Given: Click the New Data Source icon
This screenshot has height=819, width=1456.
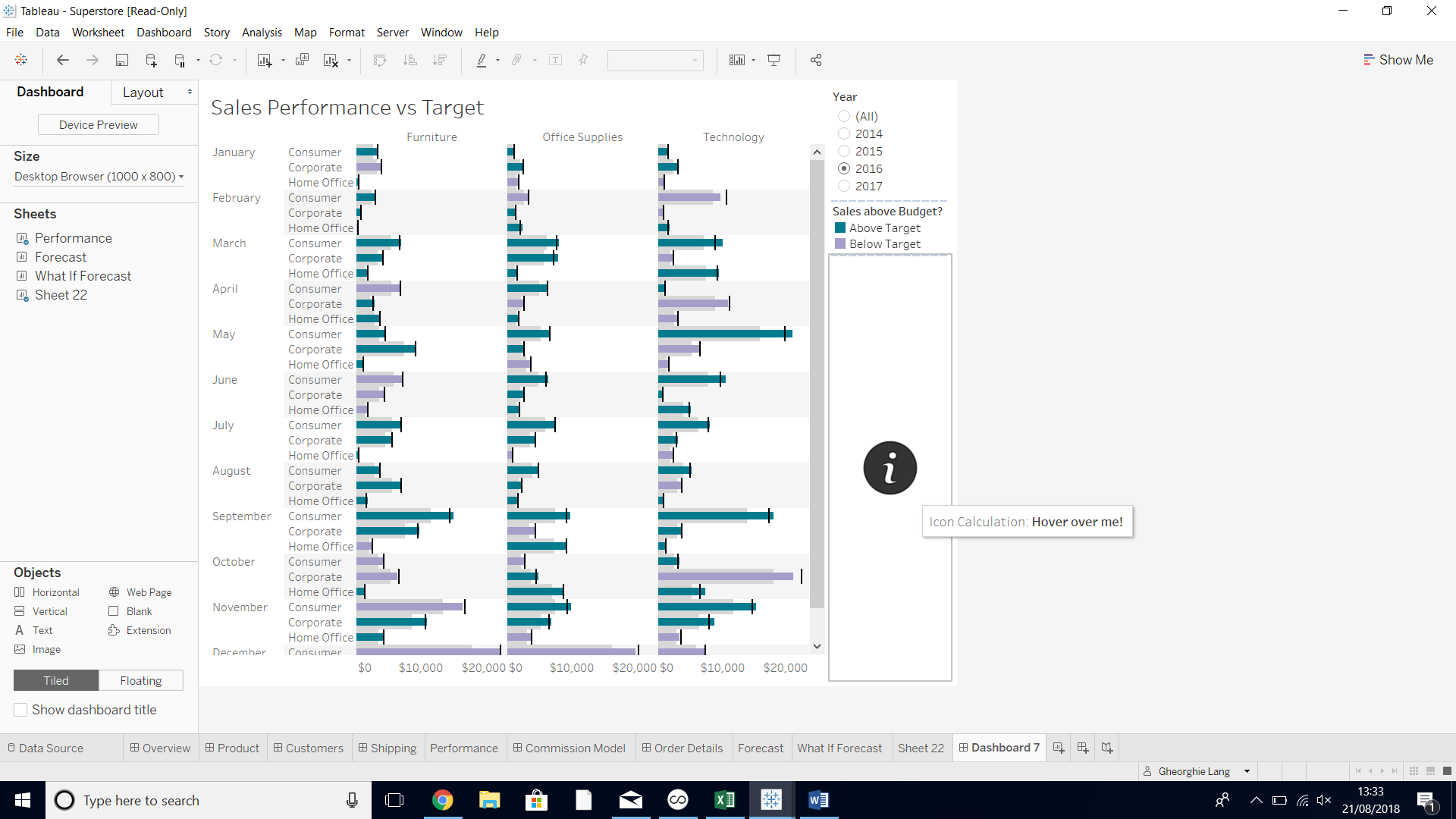Looking at the screenshot, I should point(151,60).
